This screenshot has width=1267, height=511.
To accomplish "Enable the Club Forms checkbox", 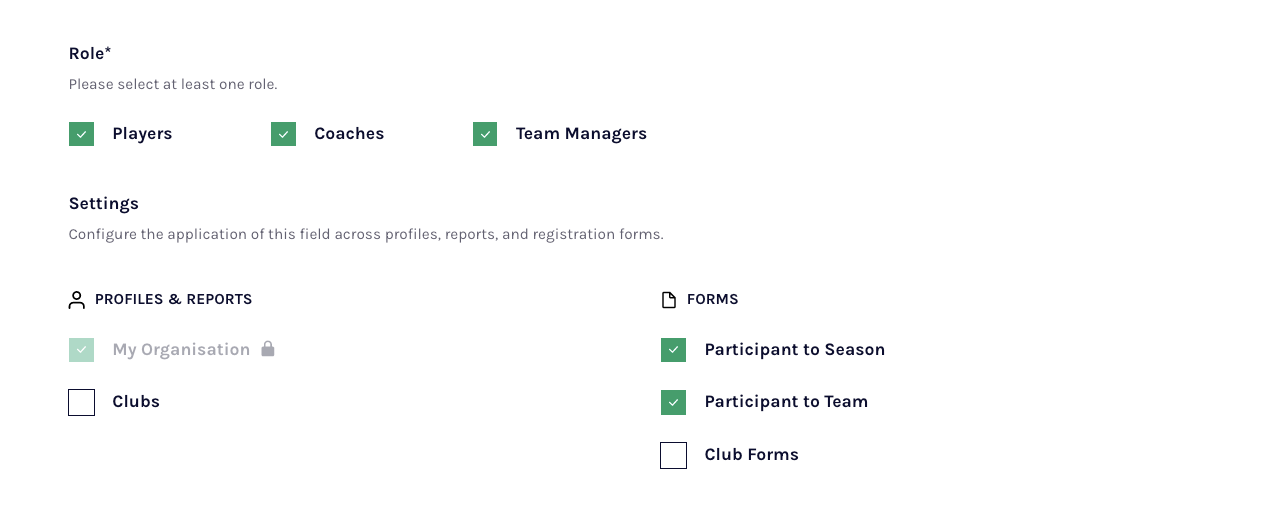I will click(673, 455).
